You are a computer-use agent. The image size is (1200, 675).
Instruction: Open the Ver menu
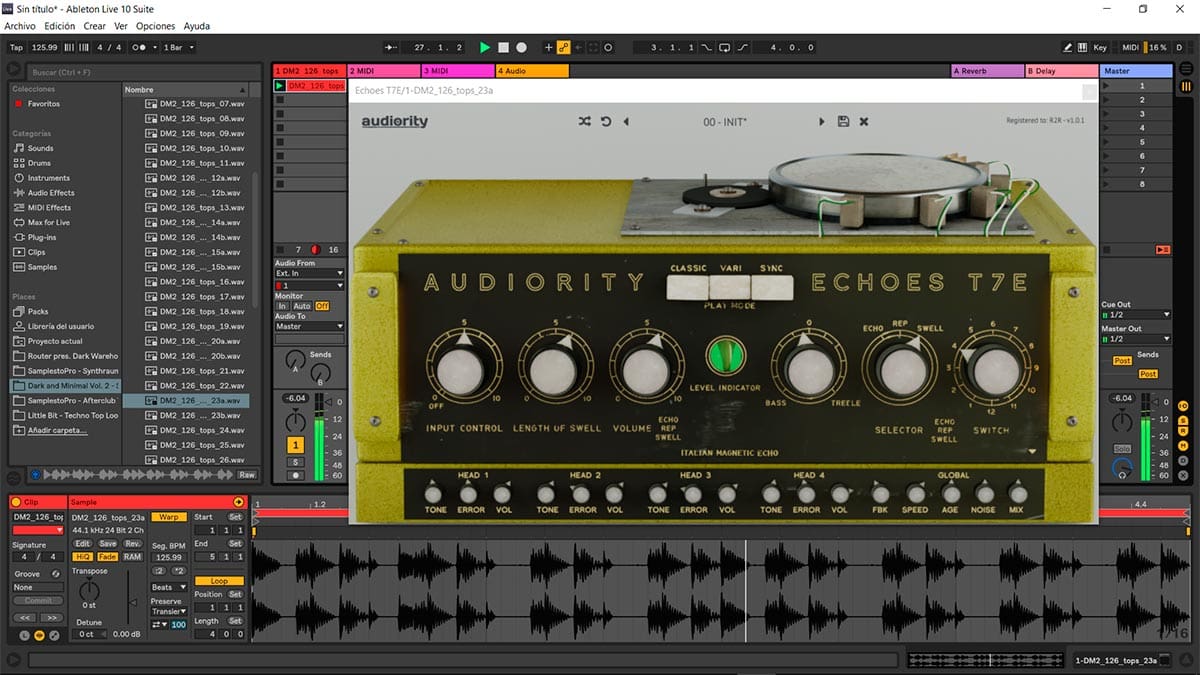pos(121,26)
